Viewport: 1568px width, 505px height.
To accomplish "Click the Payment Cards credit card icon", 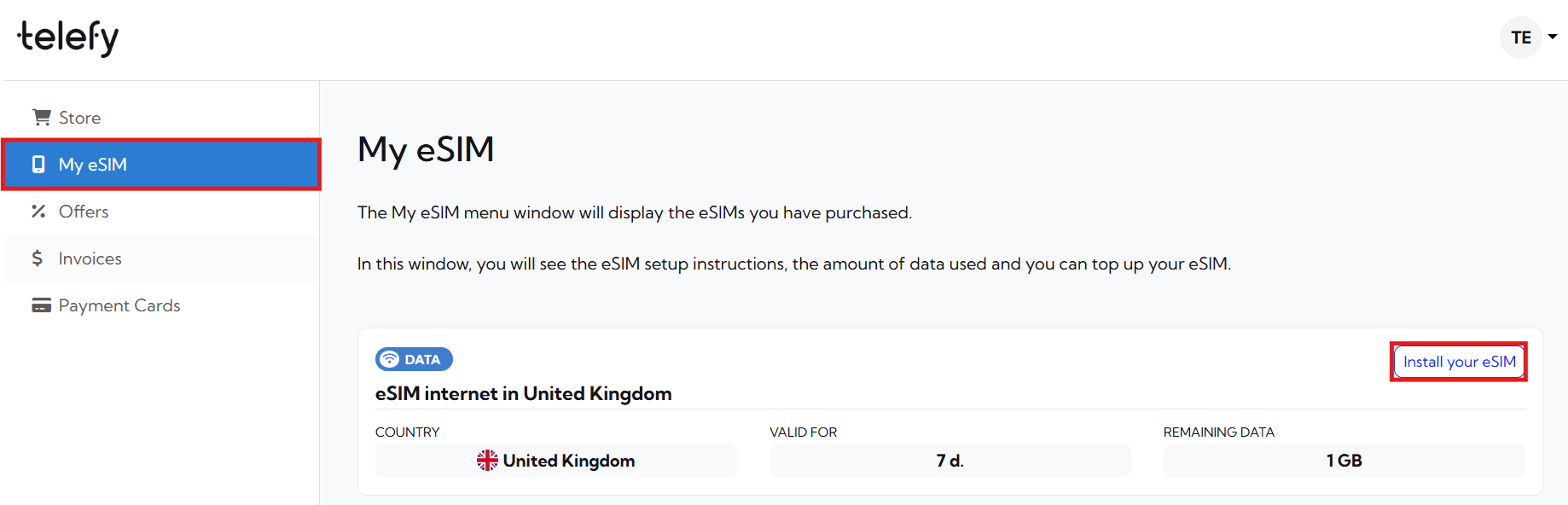I will 41,305.
